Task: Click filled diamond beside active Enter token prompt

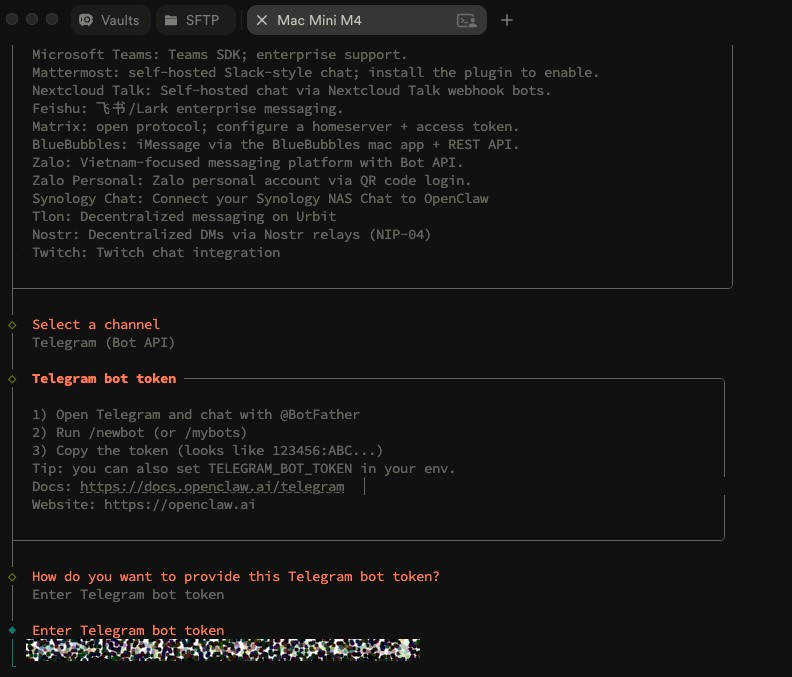Action: point(12,631)
